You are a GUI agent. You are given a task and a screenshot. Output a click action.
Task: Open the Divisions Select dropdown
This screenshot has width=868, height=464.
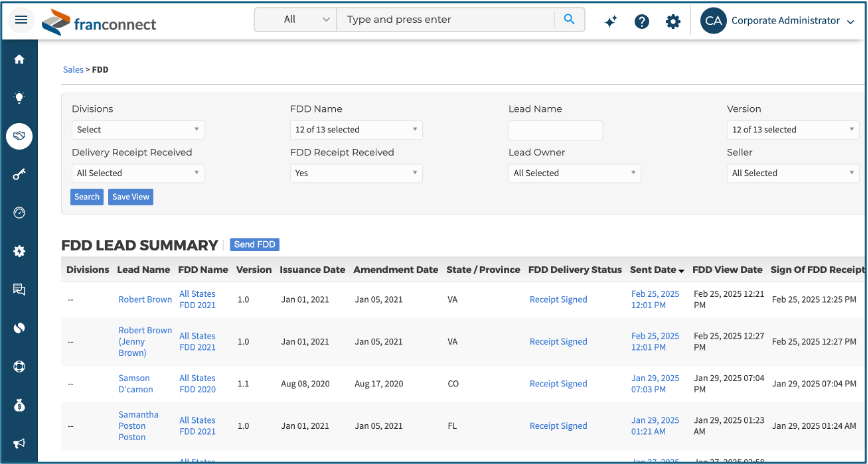(138, 130)
